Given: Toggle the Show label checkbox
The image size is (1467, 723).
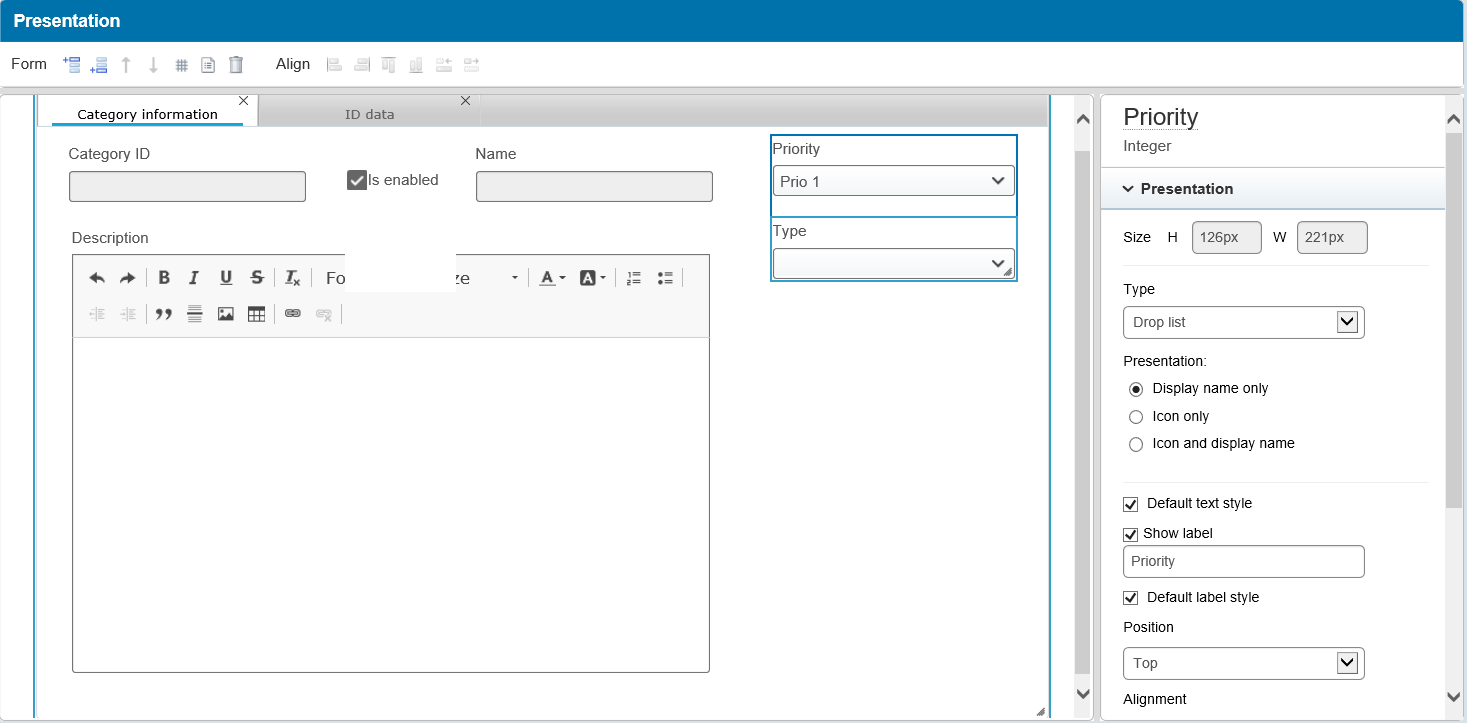Looking at the screenshot, I should coord(1131,534).
